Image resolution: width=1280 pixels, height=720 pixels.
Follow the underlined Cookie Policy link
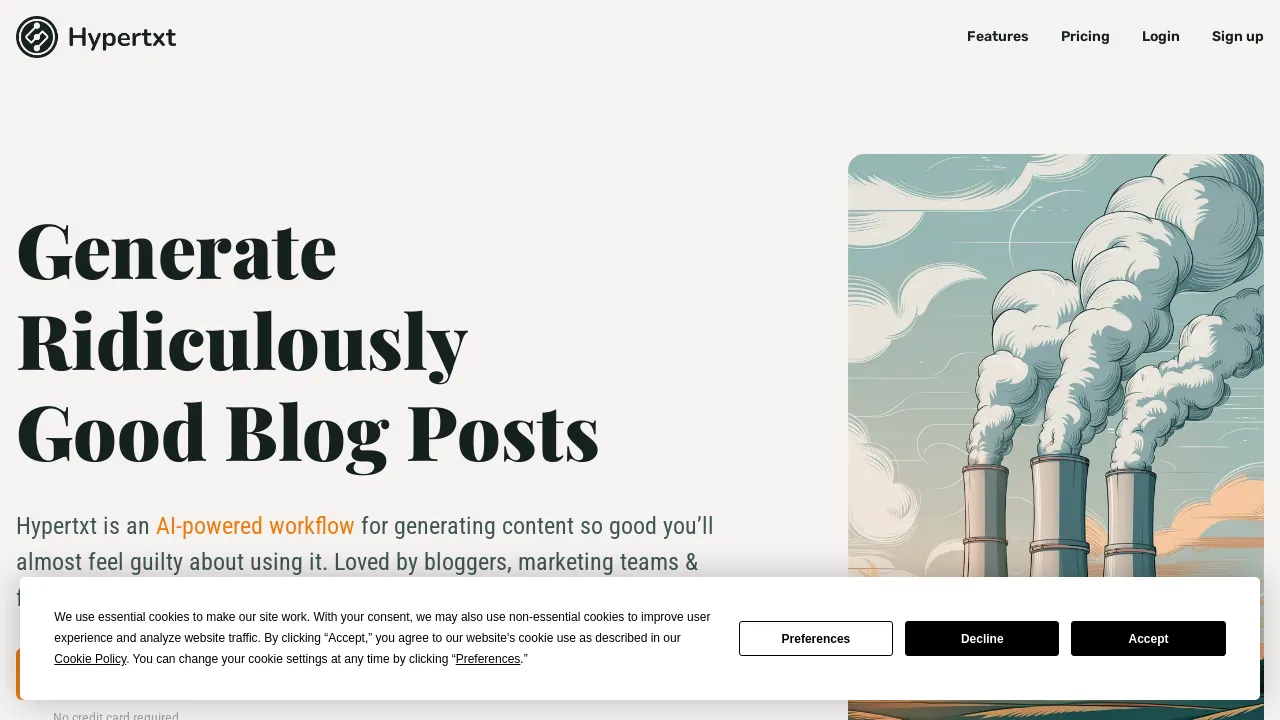pyautogui.click(x=90, y=659)
